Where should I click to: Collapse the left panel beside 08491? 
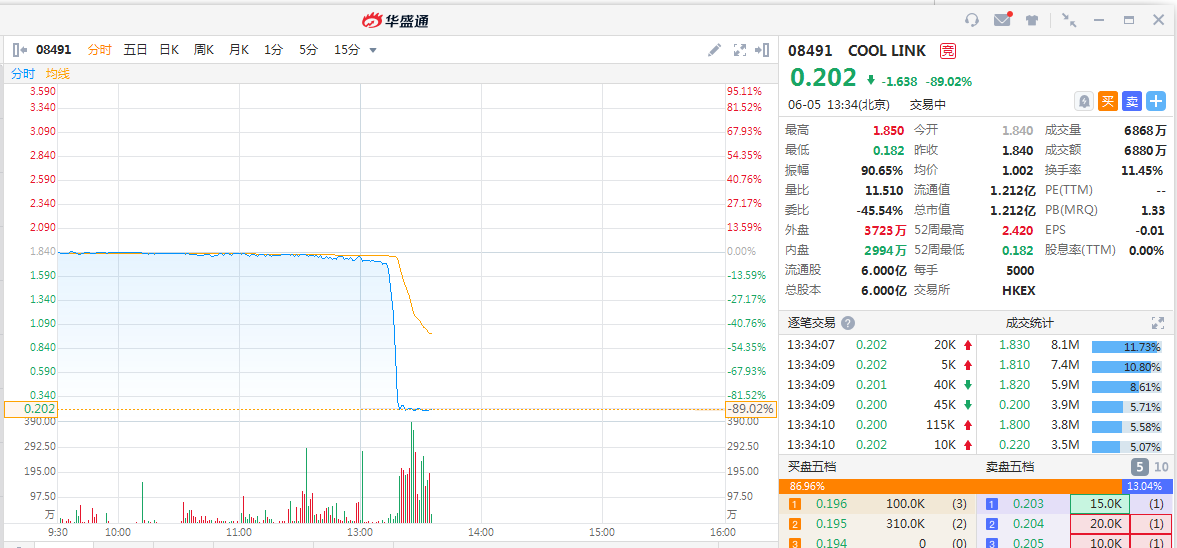(x=20, y=50)
